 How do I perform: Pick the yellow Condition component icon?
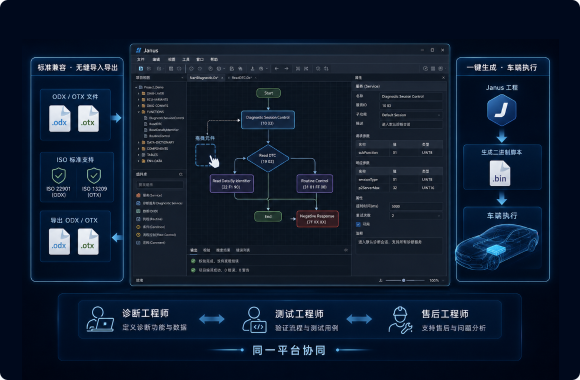[x=138, y=227]
